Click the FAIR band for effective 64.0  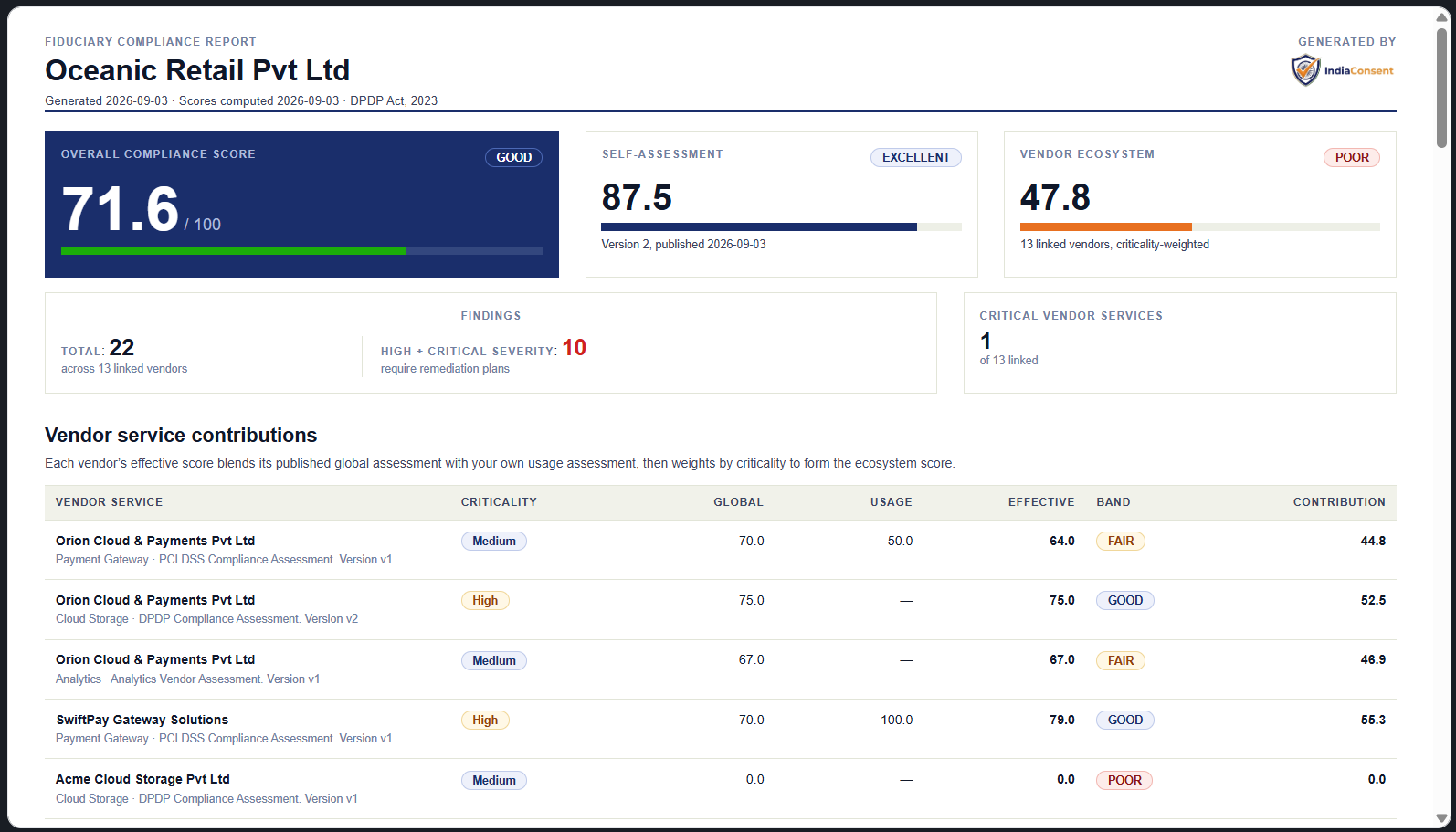pyautogui.click(x=1121, y=541)
